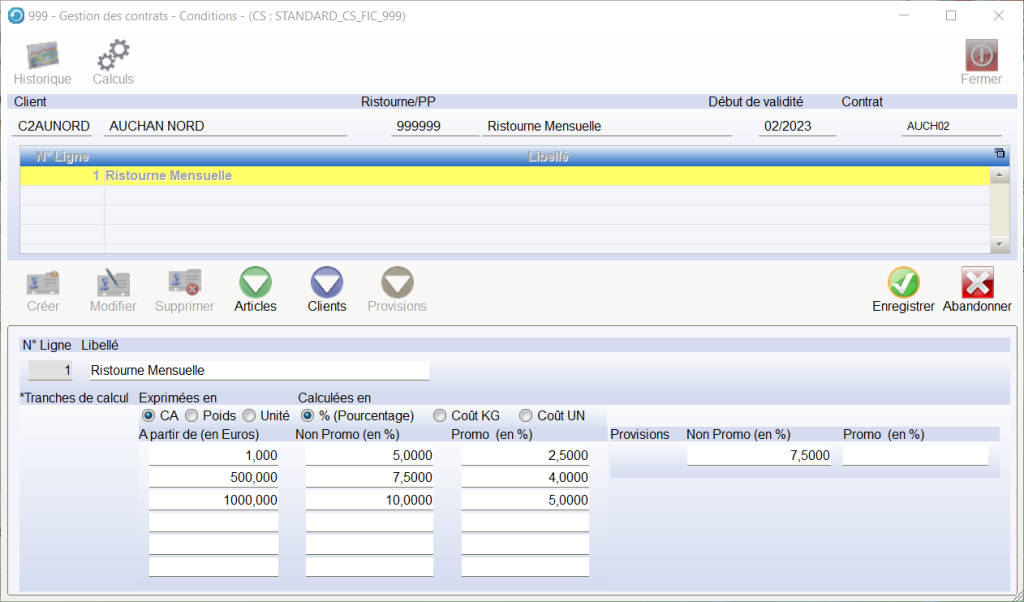Choose the Coût UN radio option
This screenshot has width=1024, height=602.
point(525,415)
